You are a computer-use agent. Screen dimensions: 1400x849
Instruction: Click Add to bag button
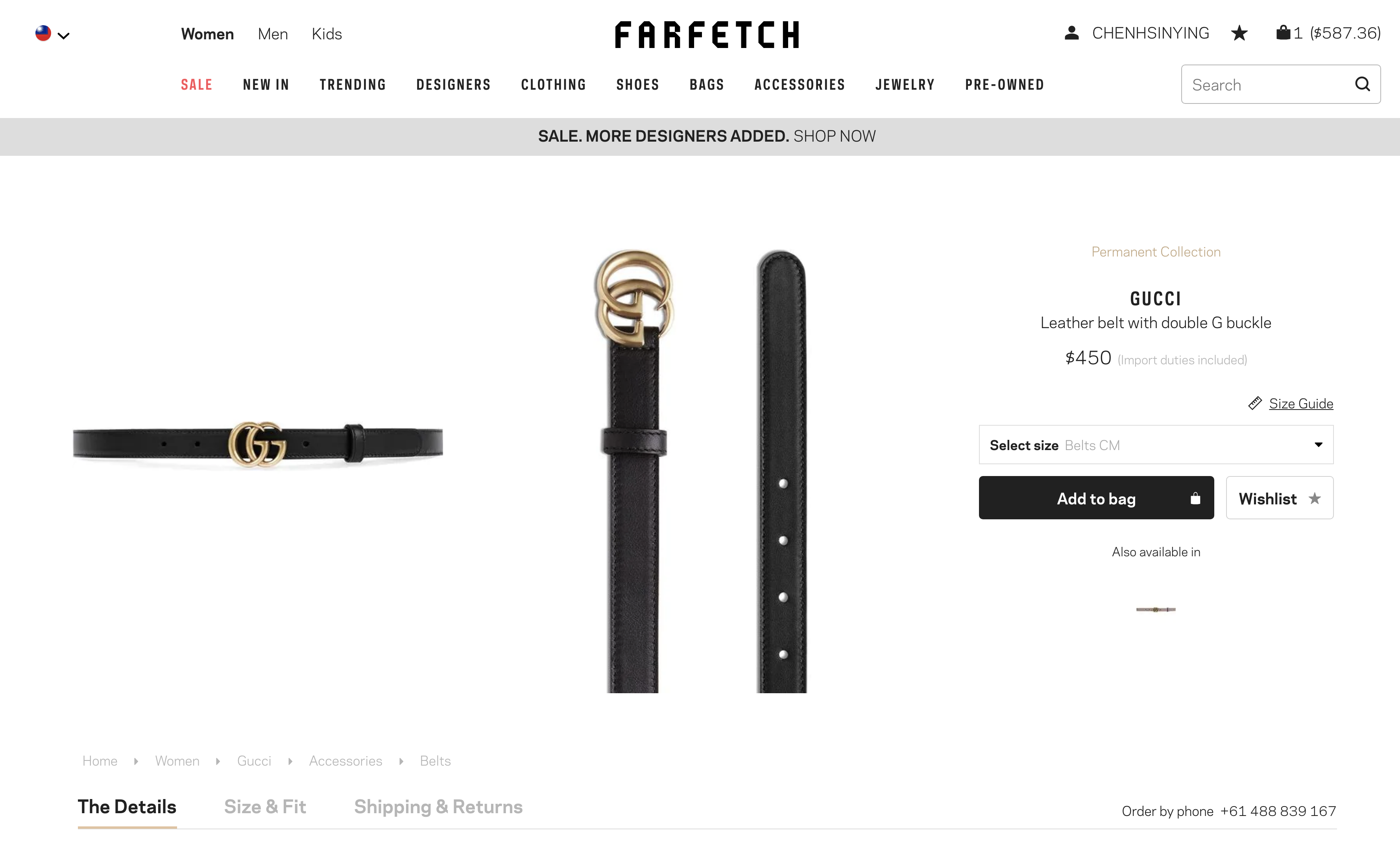pyautogui.click(x=1096, y=498)
